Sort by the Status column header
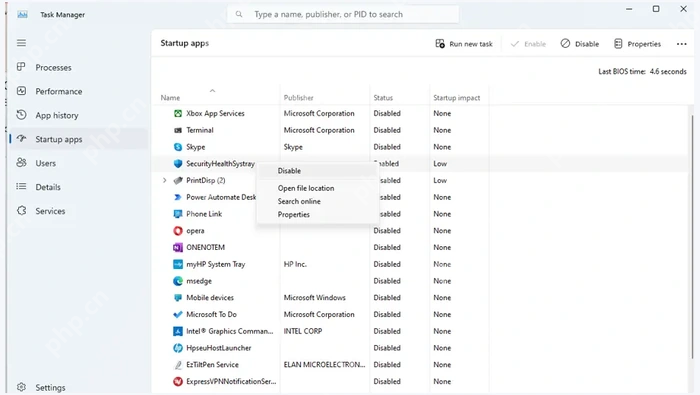 click(383, 98)
